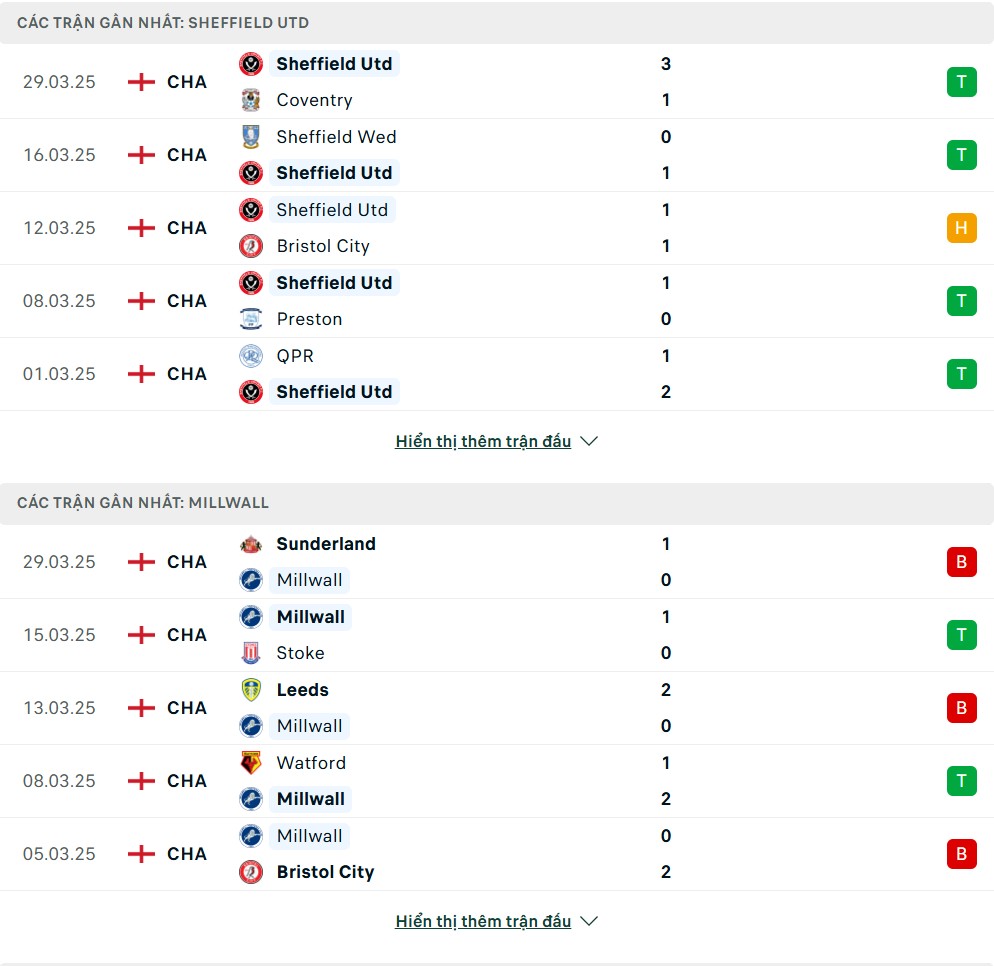Open the Watford vs Millwall 08.03.25 match row
The height and width of the screenshot is (966, 994).
pos(497,781)
